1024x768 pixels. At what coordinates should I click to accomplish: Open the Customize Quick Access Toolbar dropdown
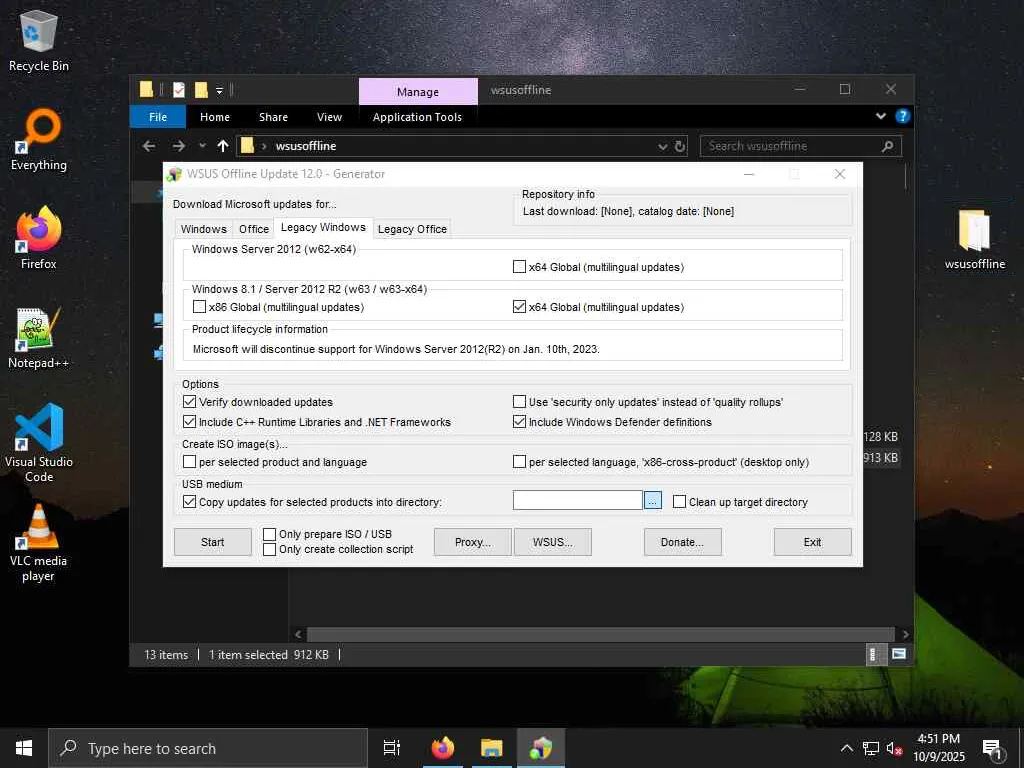tap(219, 90)
